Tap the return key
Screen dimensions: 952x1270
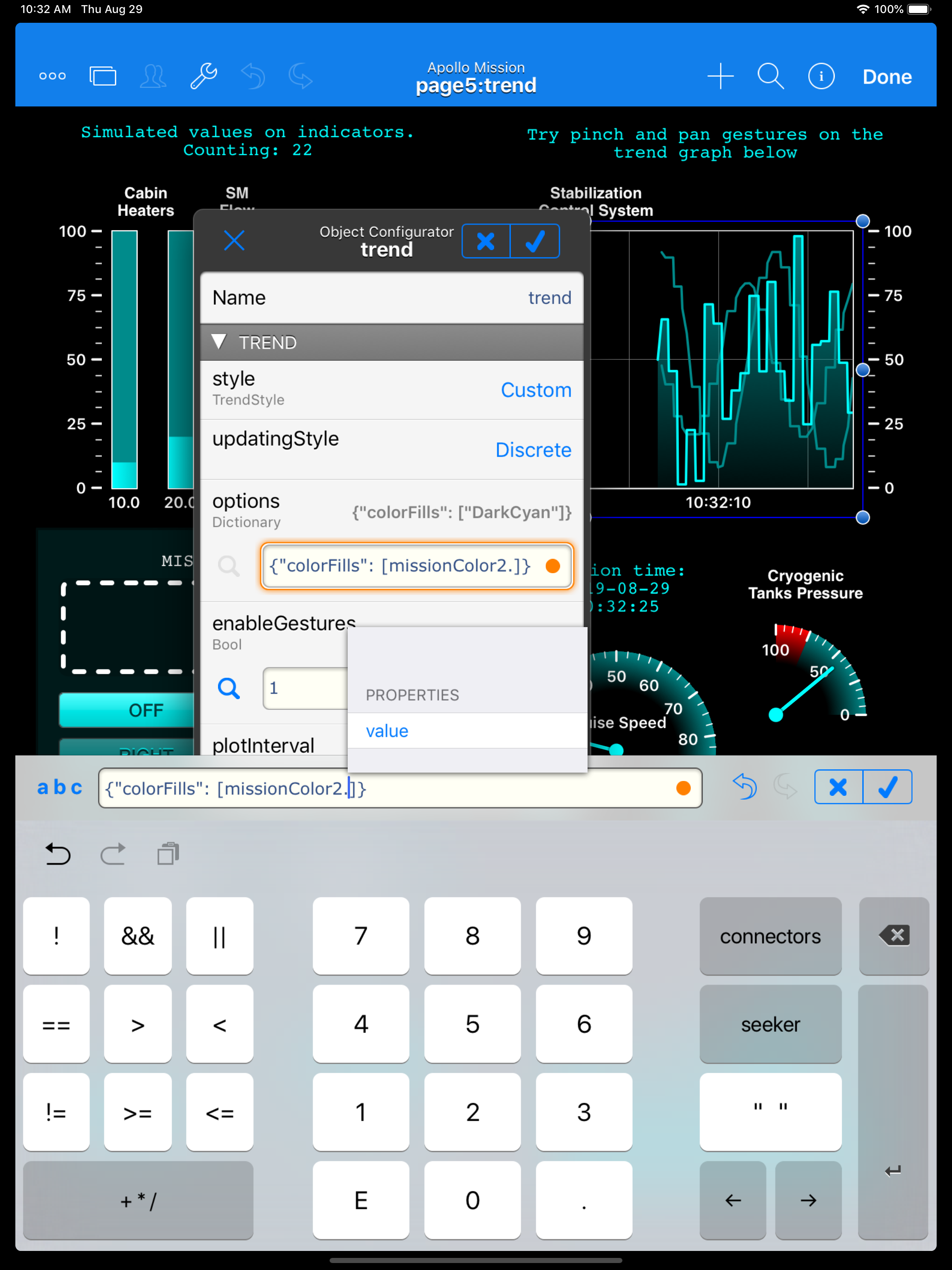click(x=893, y=1113)
